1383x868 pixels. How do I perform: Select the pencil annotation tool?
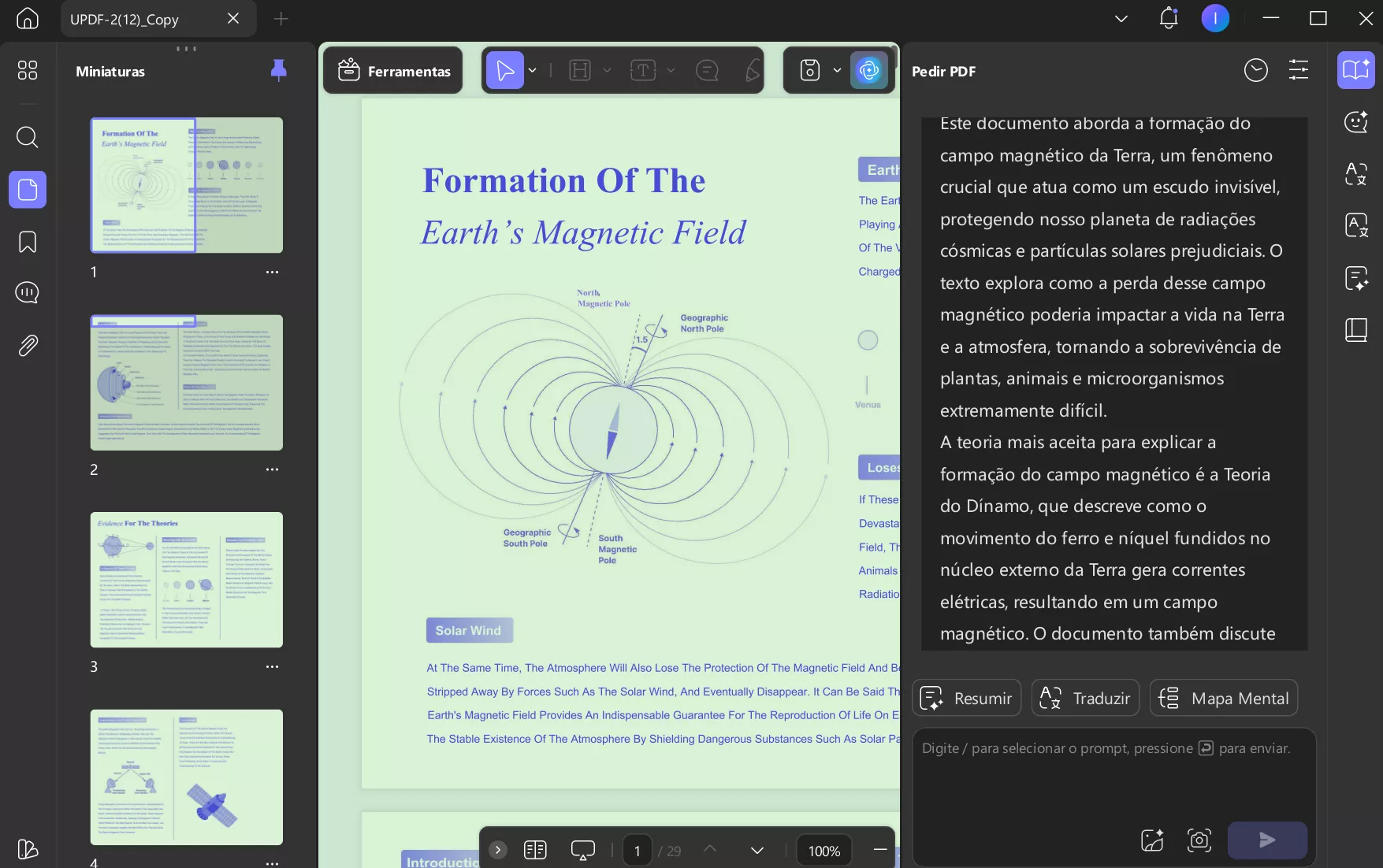pyautogui.click(x=751, y=70)
